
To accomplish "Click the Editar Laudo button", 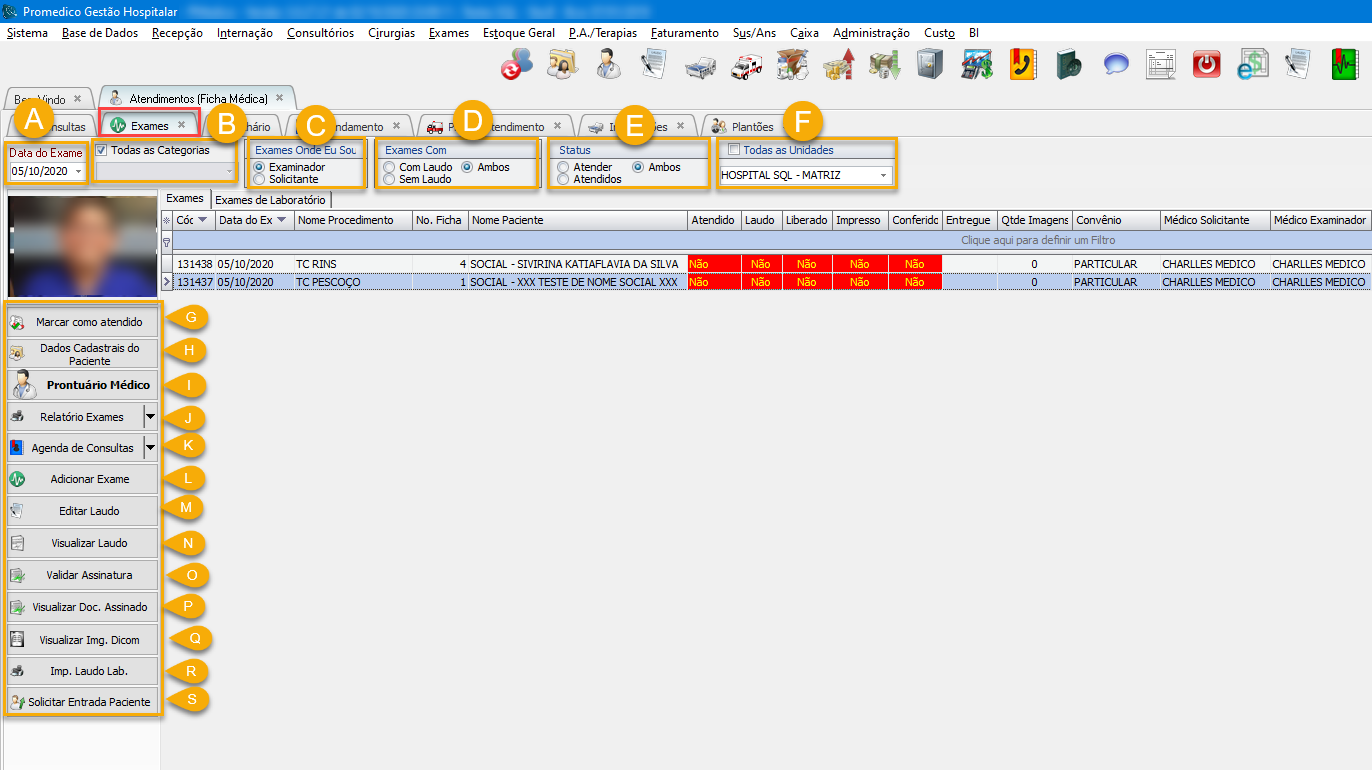I will (x=82, y=511).
